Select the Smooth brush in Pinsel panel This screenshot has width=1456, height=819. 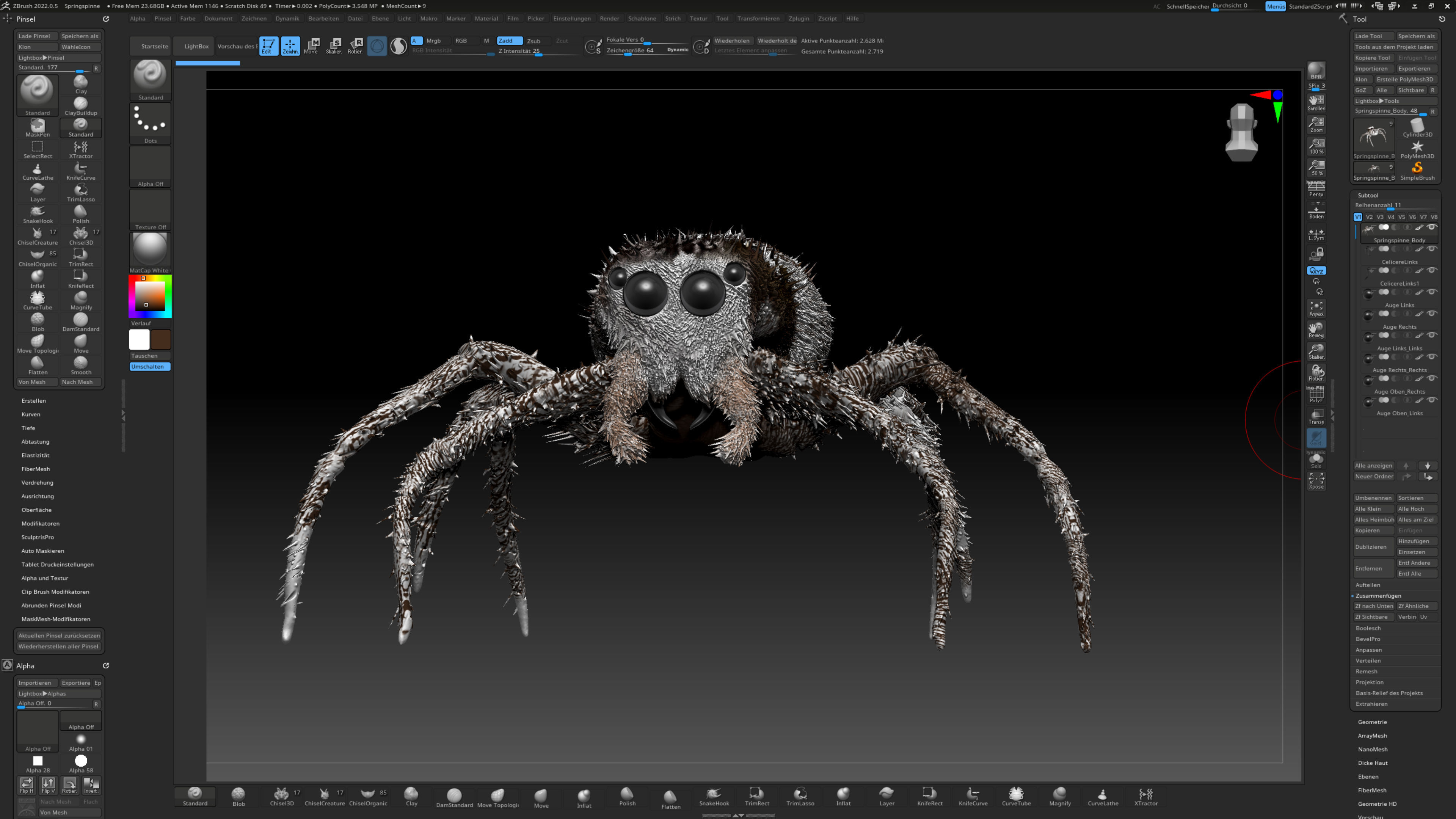pyautogui.click(x=81, y=366)
